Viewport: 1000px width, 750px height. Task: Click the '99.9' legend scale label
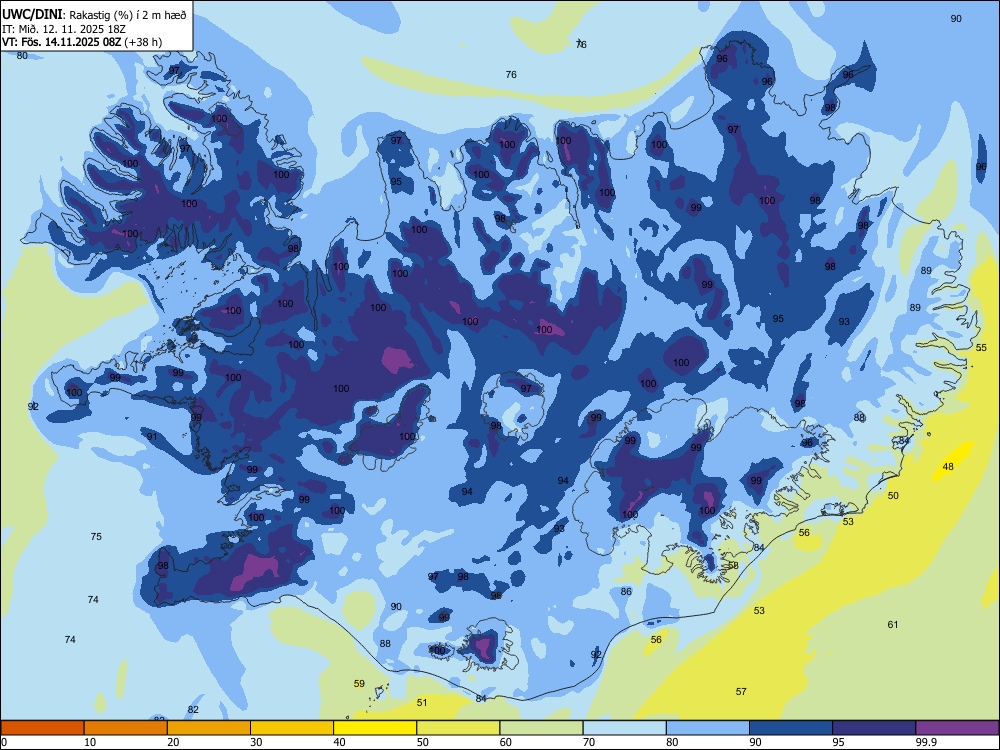(x=925, y=742)
